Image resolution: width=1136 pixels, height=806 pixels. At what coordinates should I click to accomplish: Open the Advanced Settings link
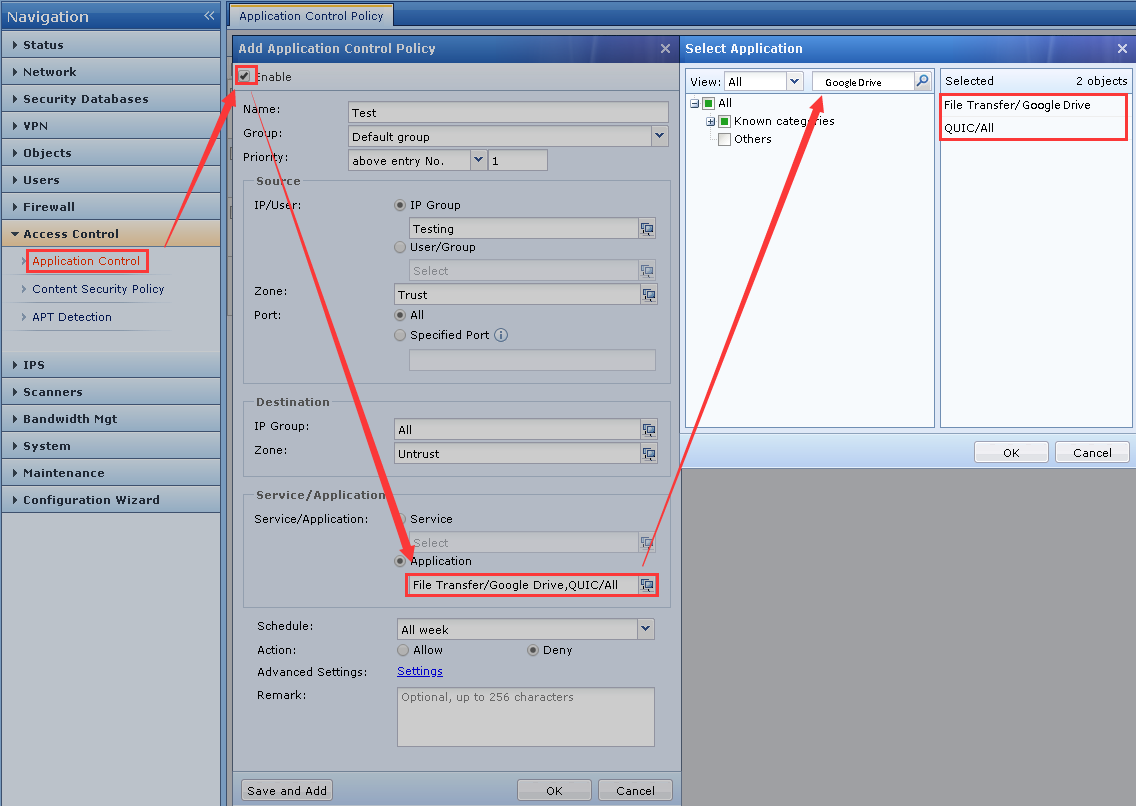(420, 672)
